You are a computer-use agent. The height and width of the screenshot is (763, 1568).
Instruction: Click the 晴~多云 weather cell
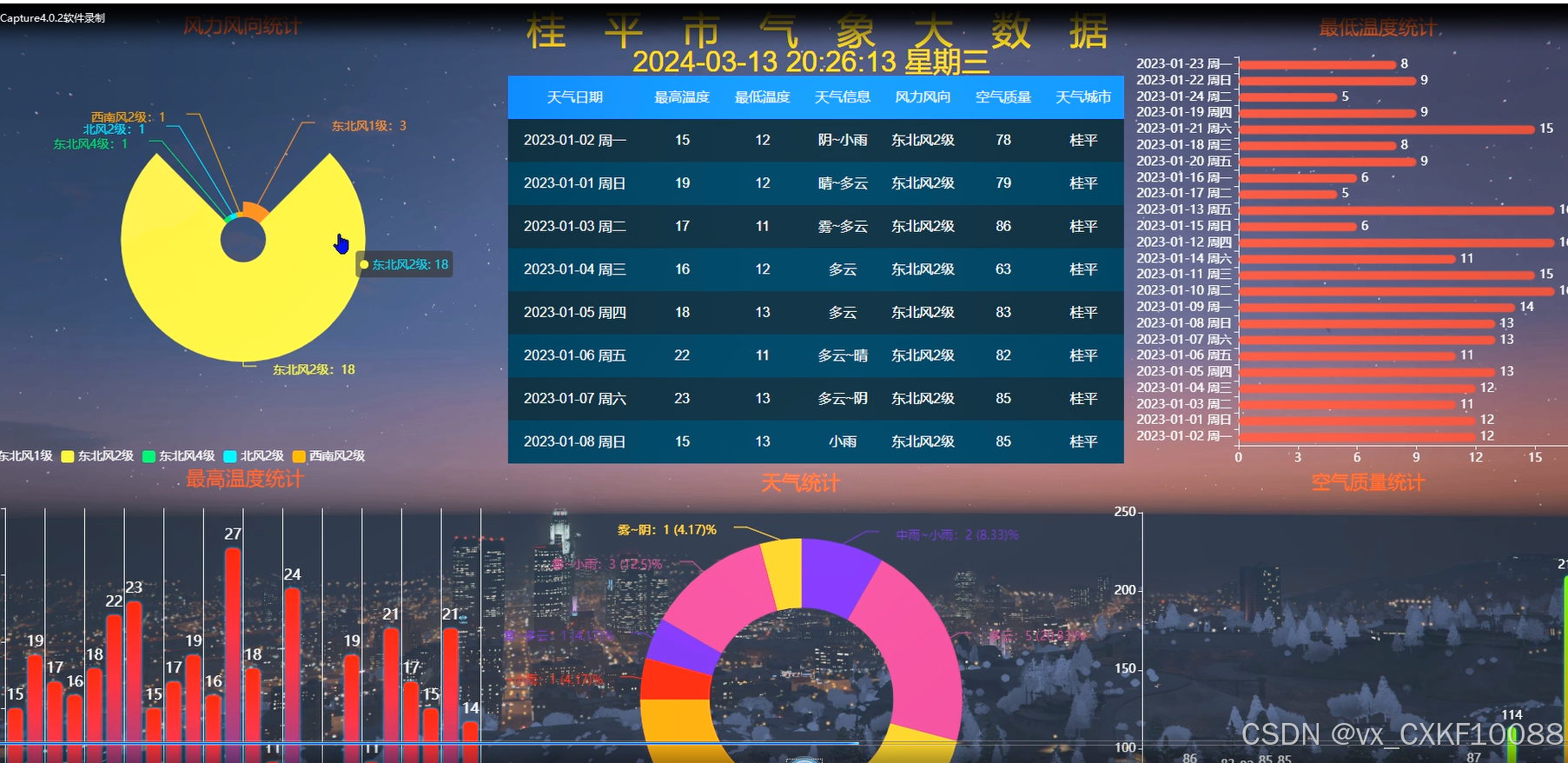(842, 183)
